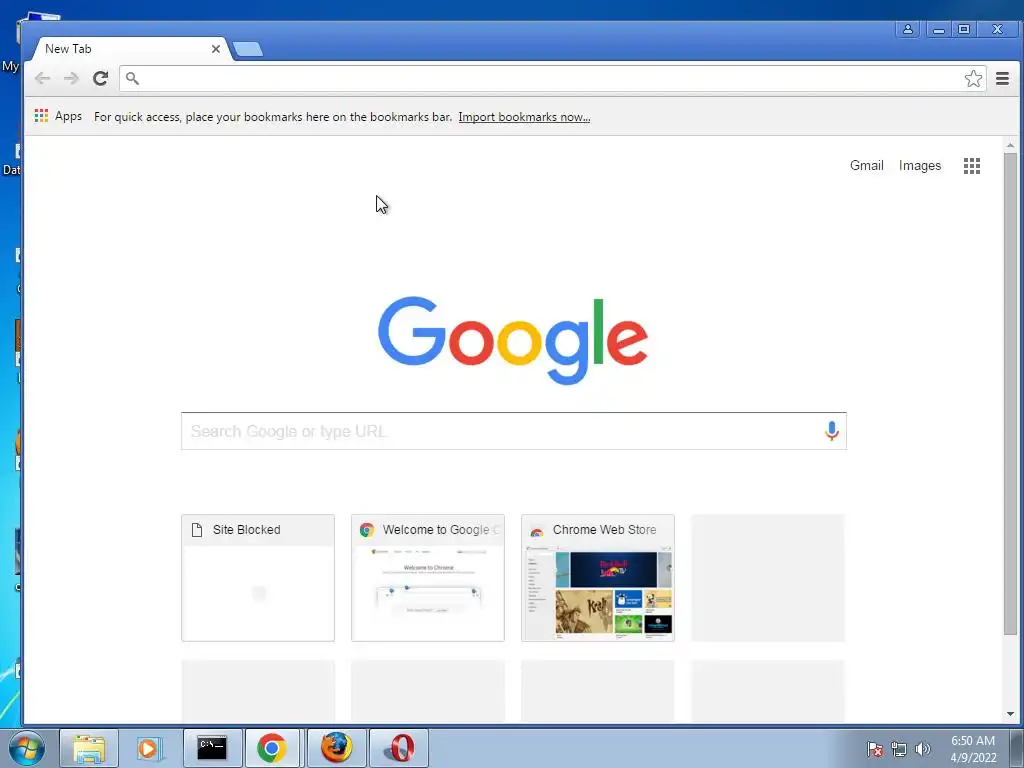This screenshot has width=1024, height=768.
Task: Open the Google apps grid
Action: tap(972, 166)
